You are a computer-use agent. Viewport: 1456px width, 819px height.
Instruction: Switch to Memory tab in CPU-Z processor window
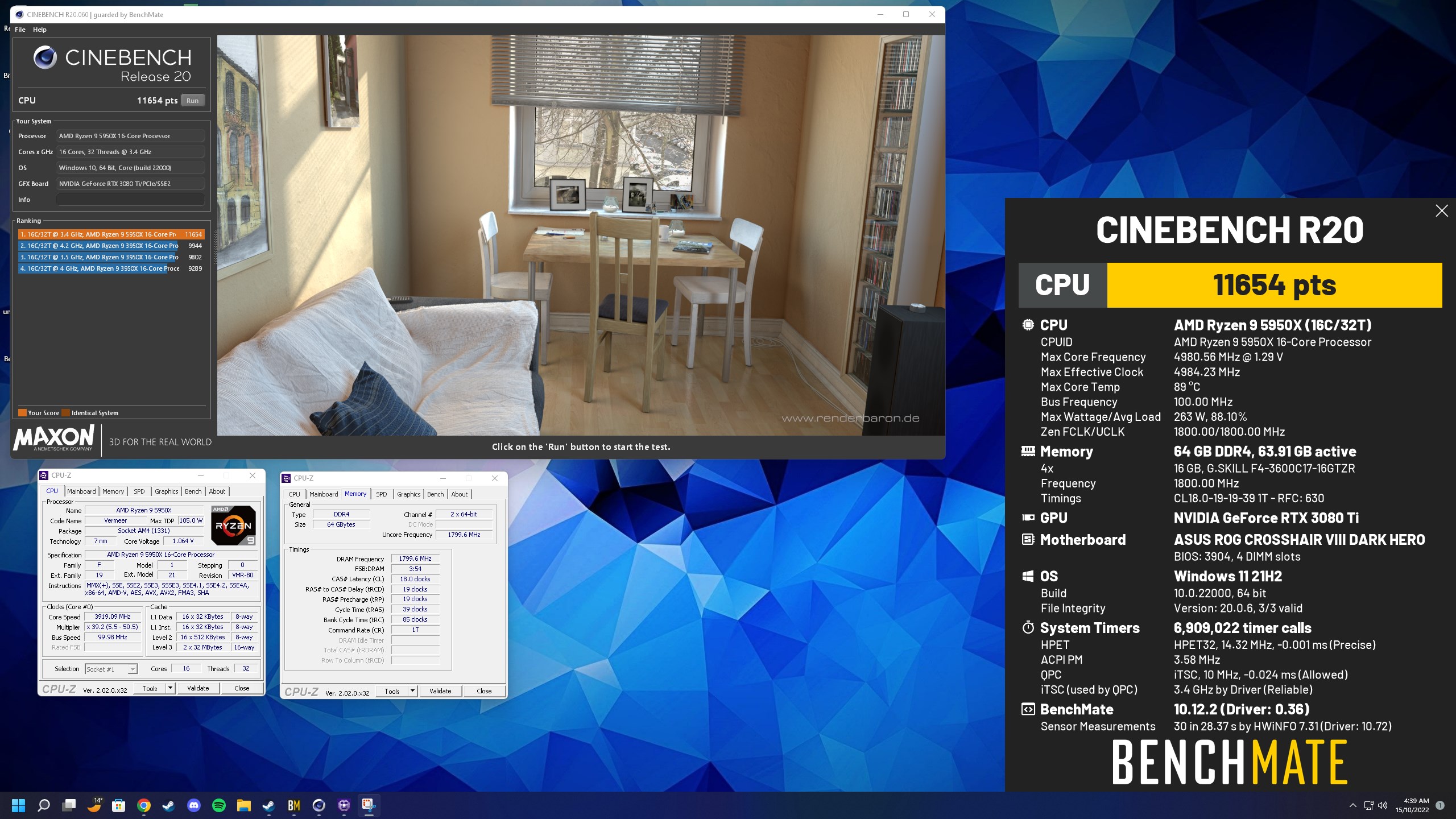tap(113, 491)
